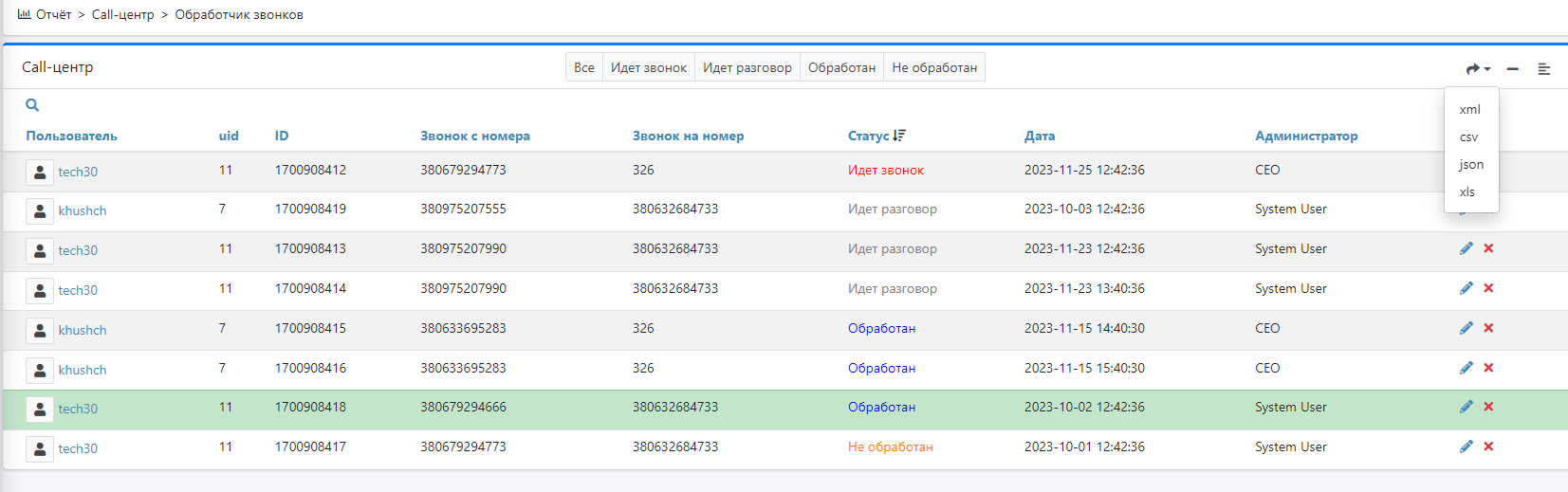Open khushch user link for 1700908419
Viewport: 1568px width, 492px height.
pyautogui.click(x=83, y=210)
